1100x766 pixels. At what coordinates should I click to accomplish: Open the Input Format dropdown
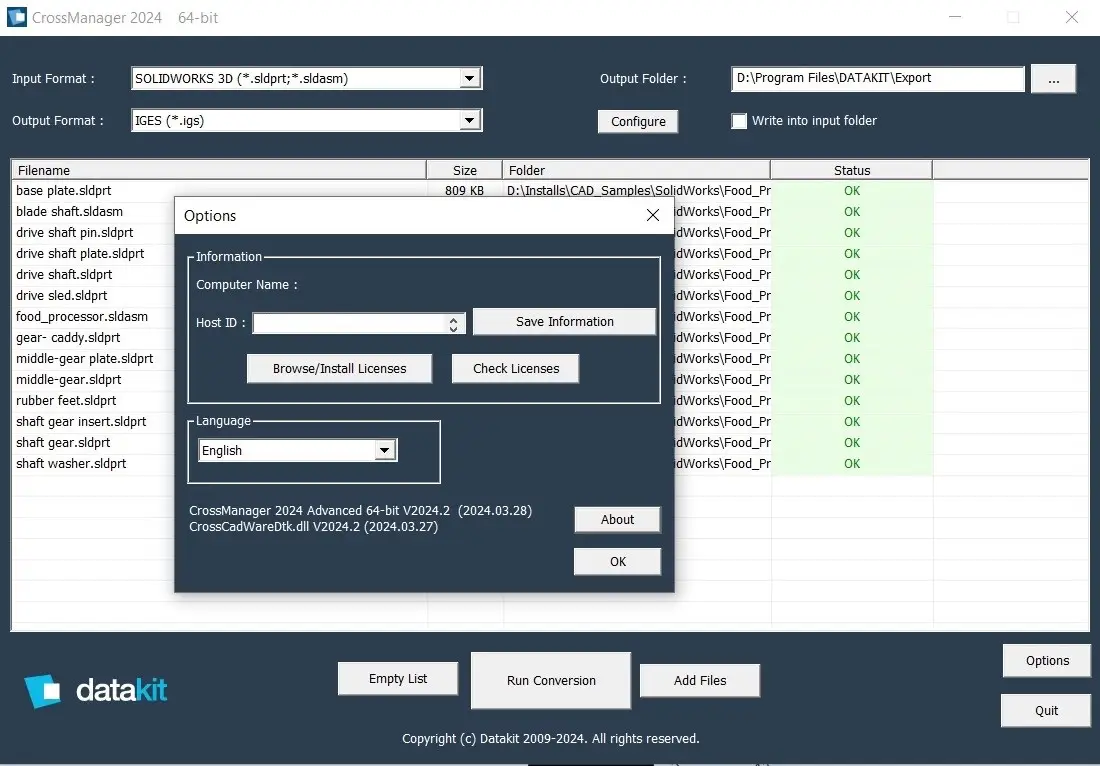click(469, 78)
